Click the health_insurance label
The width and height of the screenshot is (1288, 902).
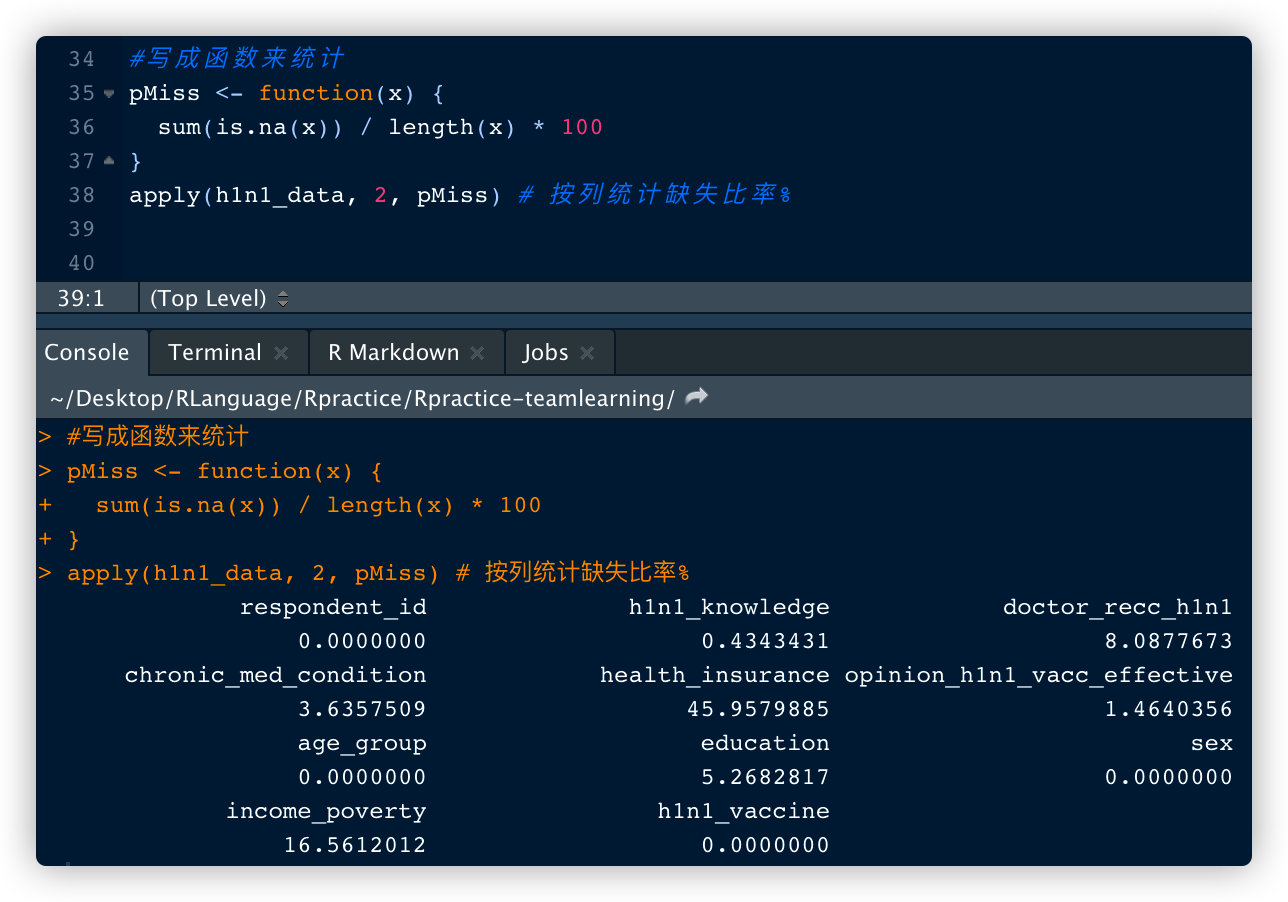(715, 675)
